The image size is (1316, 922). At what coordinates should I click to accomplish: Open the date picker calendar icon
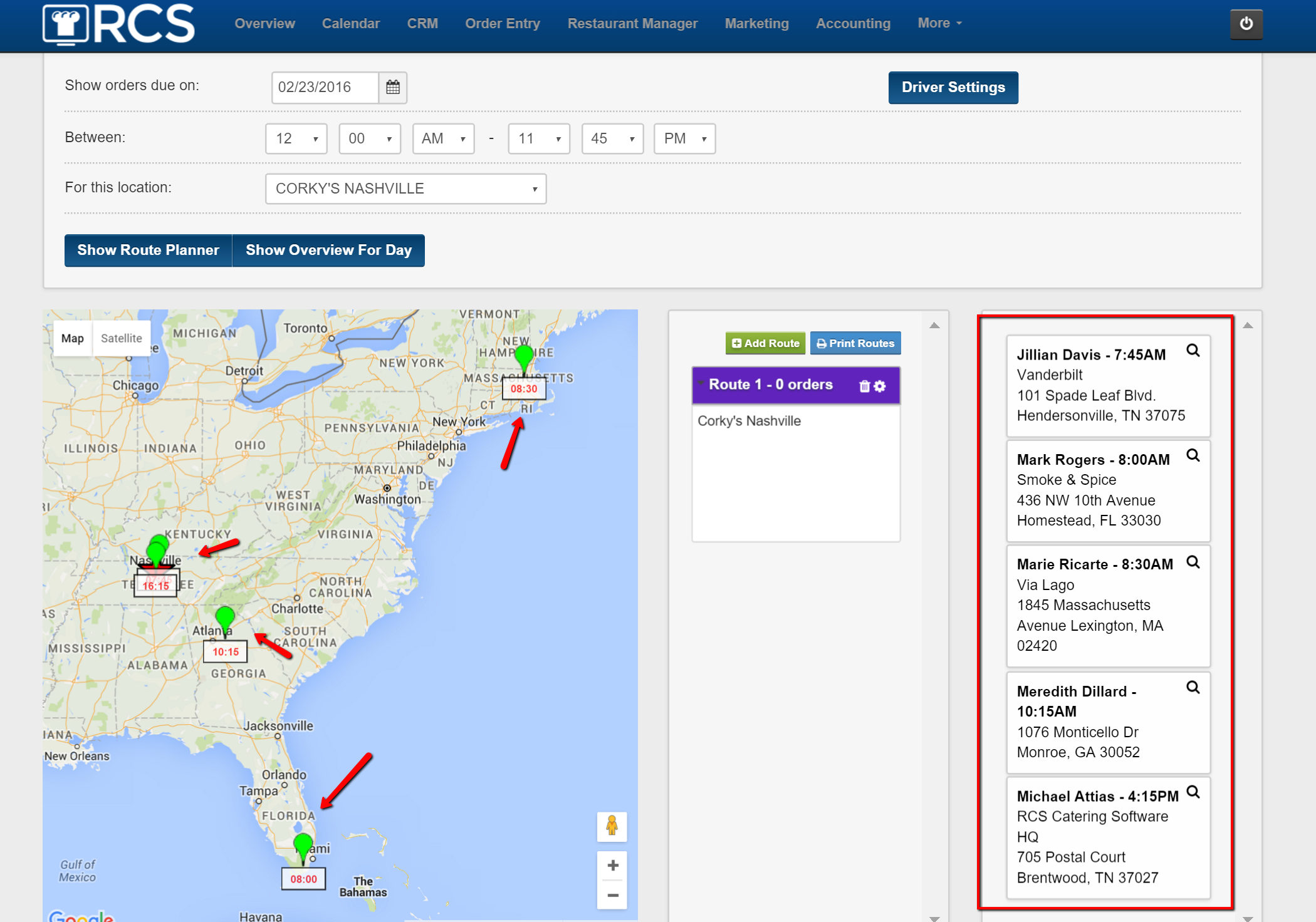coord(393,87)
